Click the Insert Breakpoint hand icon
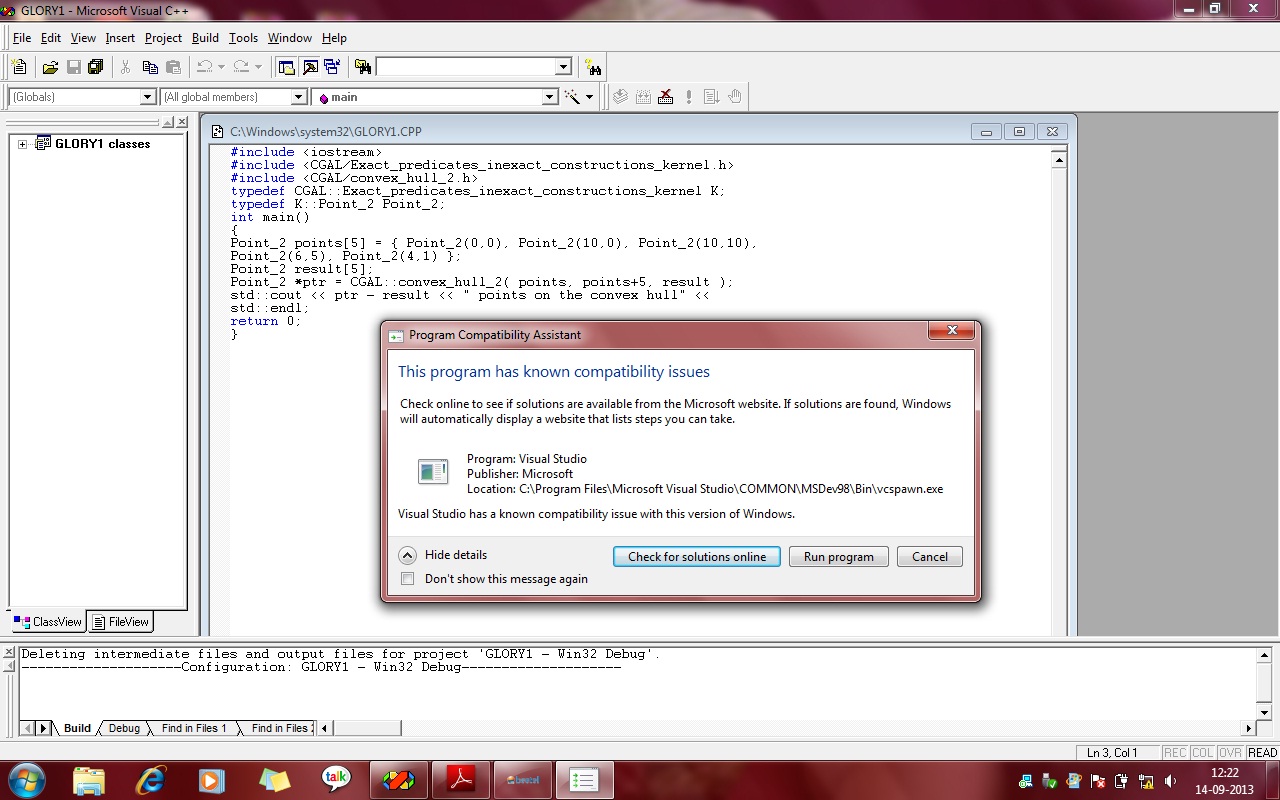This screenshot has height=800, width=1280. [735, 97]
